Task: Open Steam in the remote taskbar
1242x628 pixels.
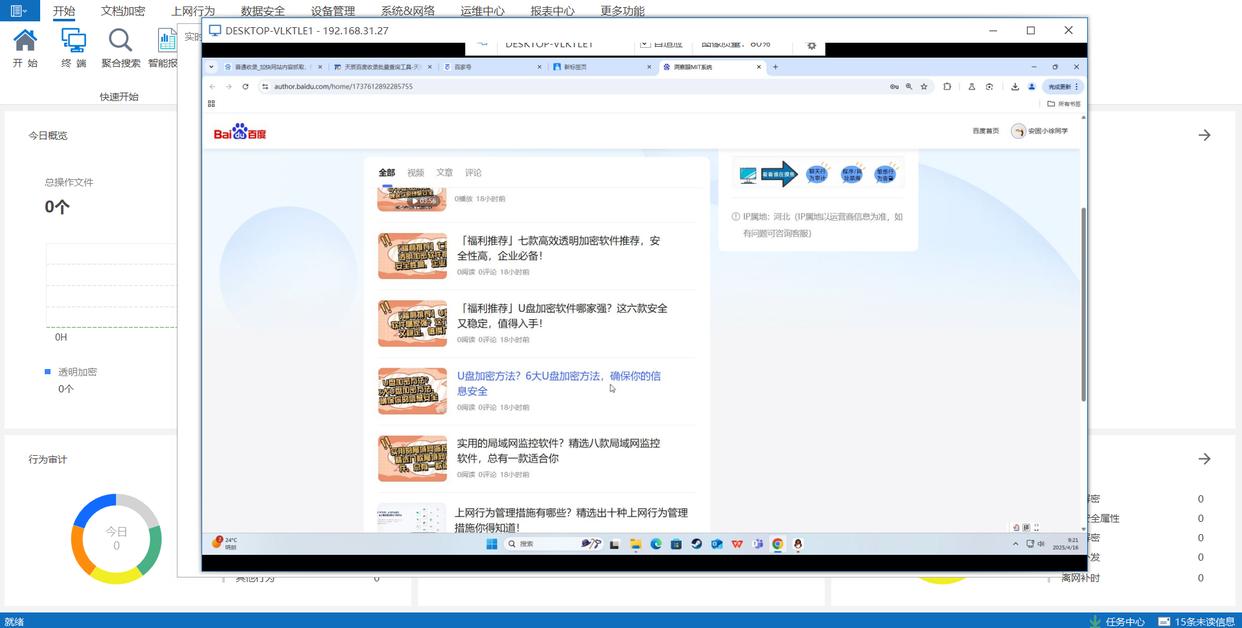Action: (x=696, y=544)
